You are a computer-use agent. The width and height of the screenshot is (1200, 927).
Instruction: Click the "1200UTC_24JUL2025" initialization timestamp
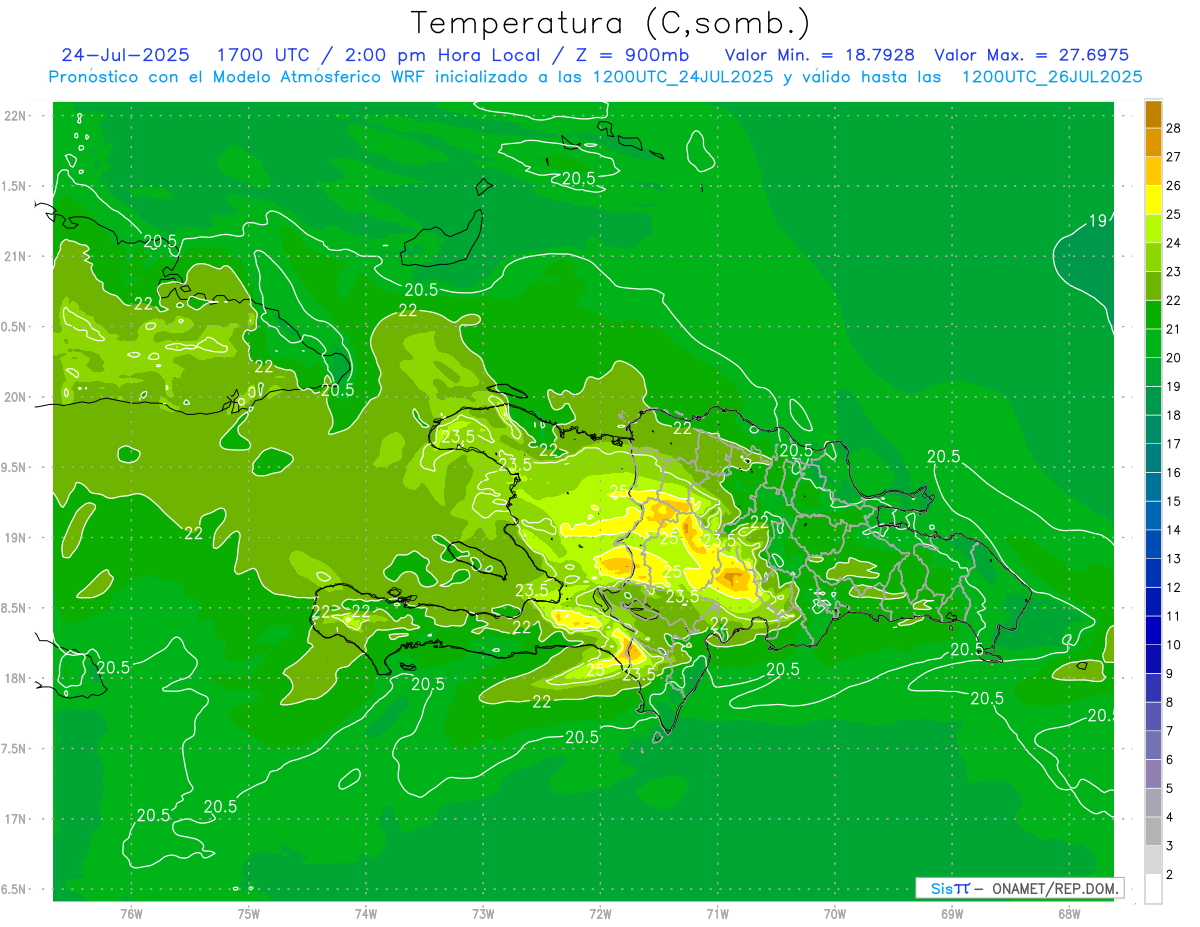coord(683,77)
